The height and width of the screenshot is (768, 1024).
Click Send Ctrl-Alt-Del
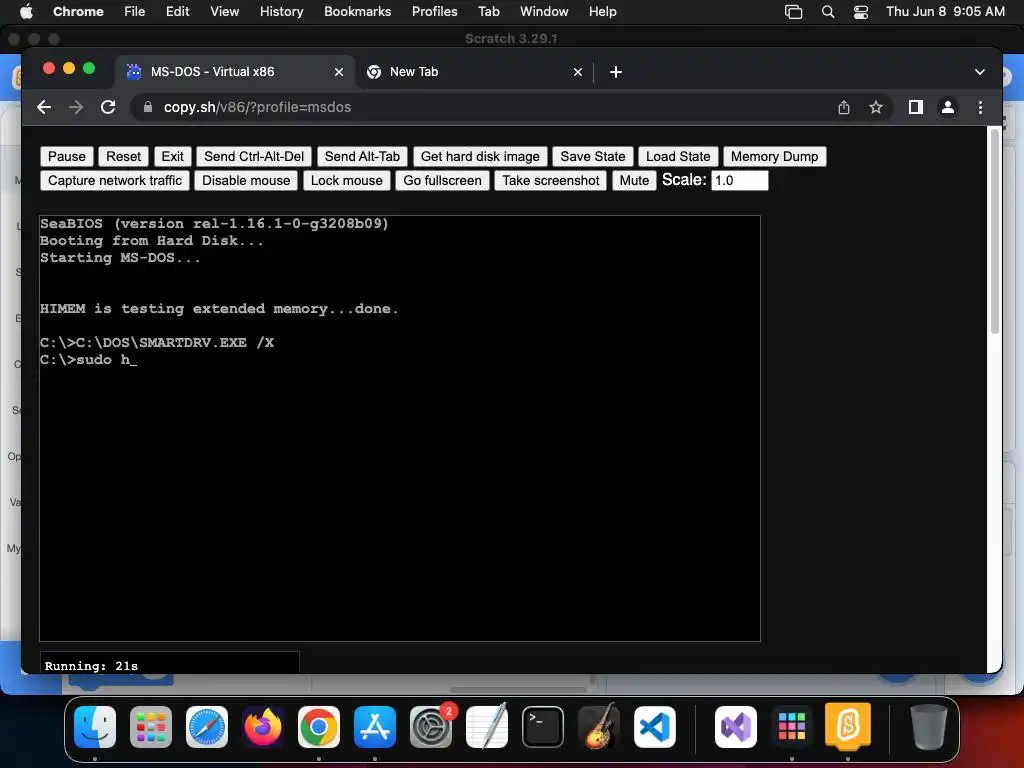[x=254, y=157]
